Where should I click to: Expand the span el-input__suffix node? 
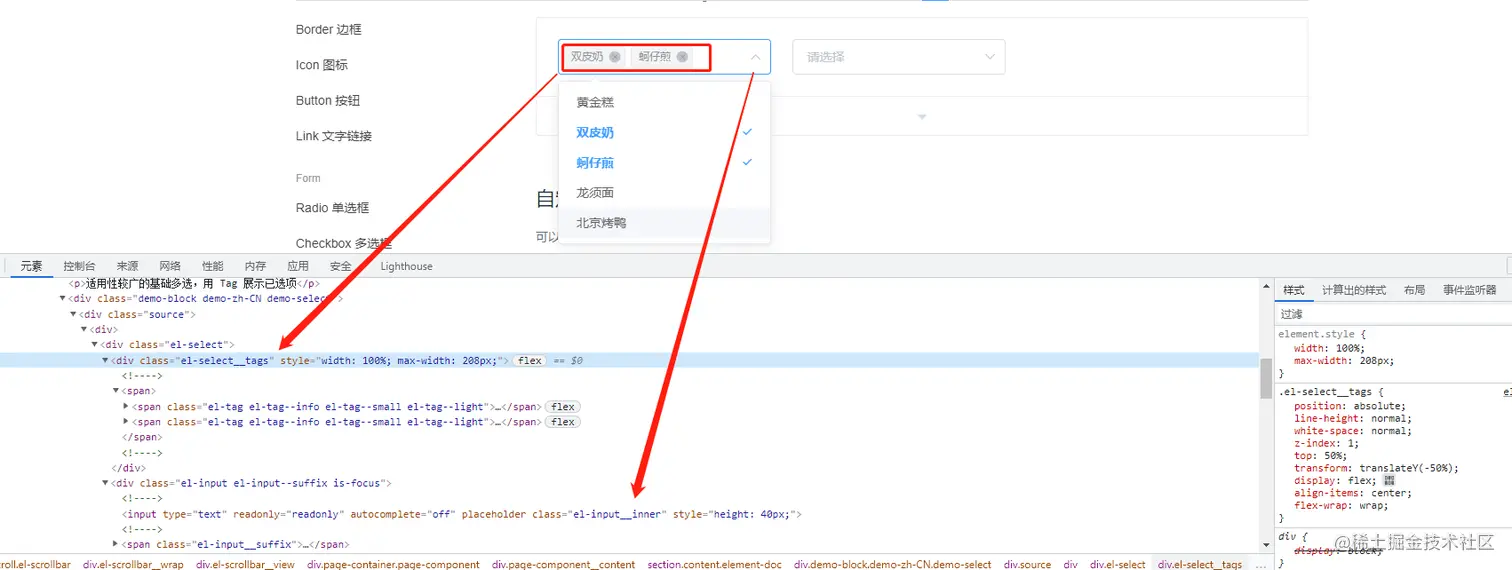click(116, 544)
